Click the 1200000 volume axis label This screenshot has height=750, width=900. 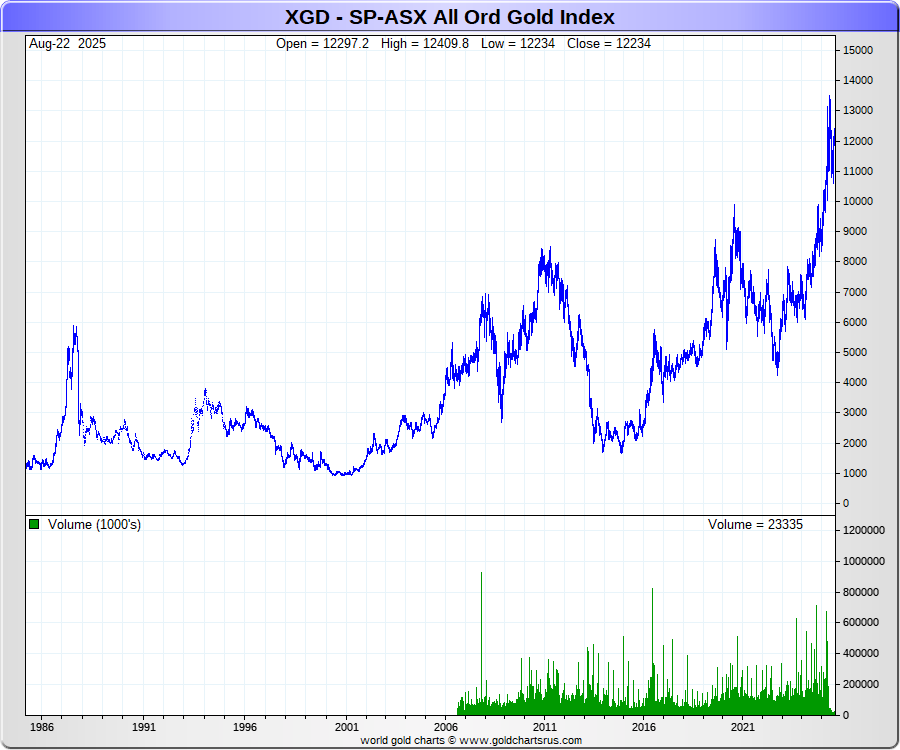[x=864, y=530]
